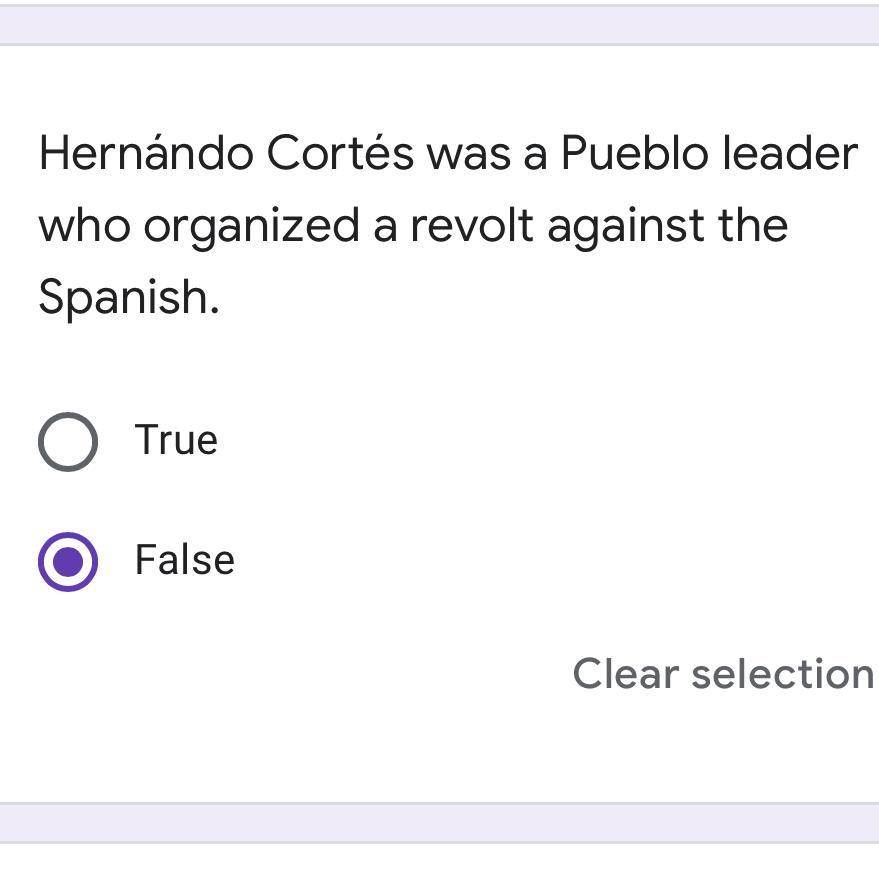Click the 'False' option label
The image size is (879, 877).
(185, 560)
